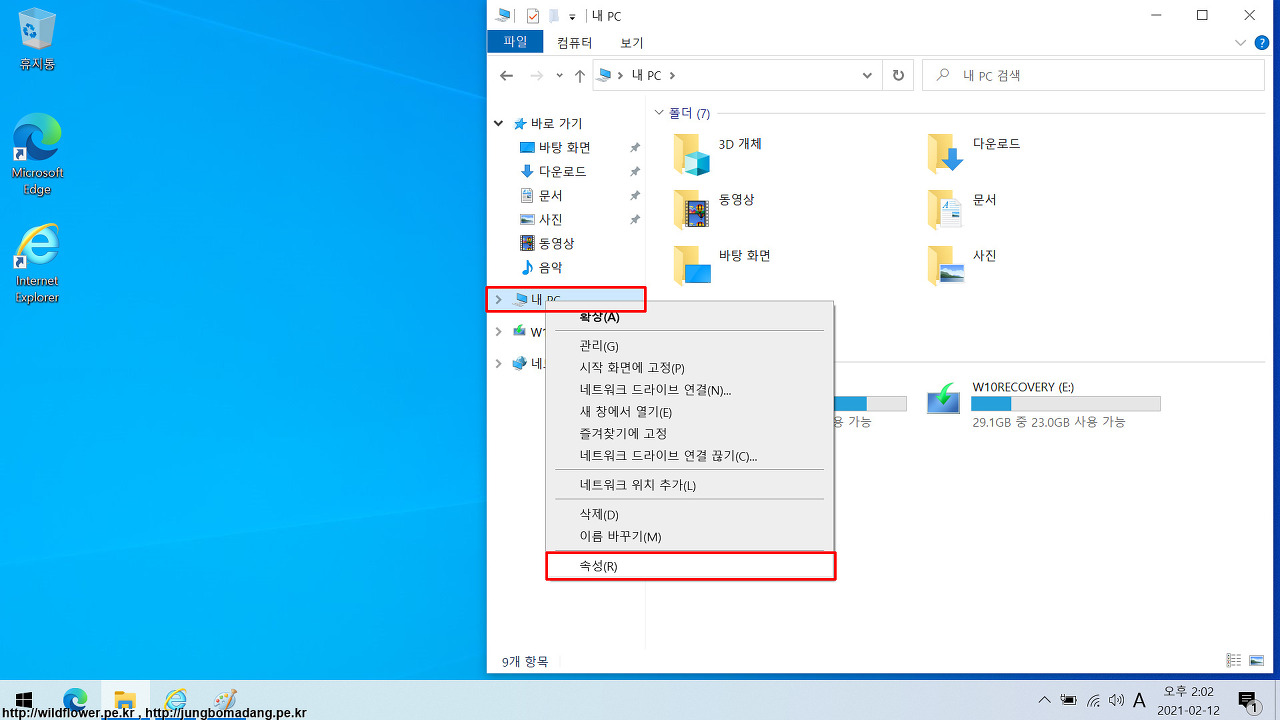Open the 파일 tab
This screenshot has width=1280, height=720.
click(x=515, y=42)
